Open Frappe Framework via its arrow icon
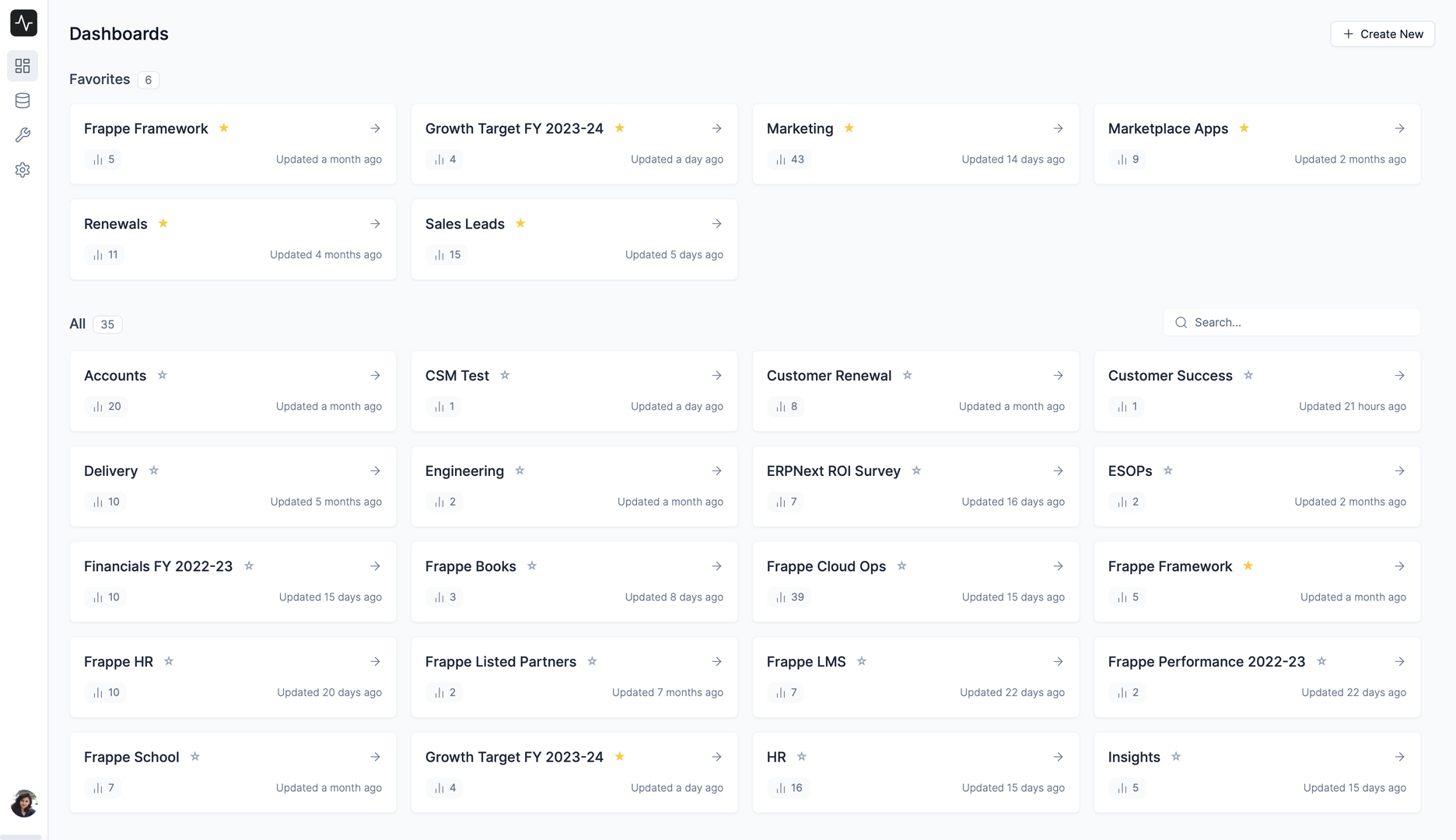Screen dimensions: 1456x840 pyautogui.click(x=376, y=128)
